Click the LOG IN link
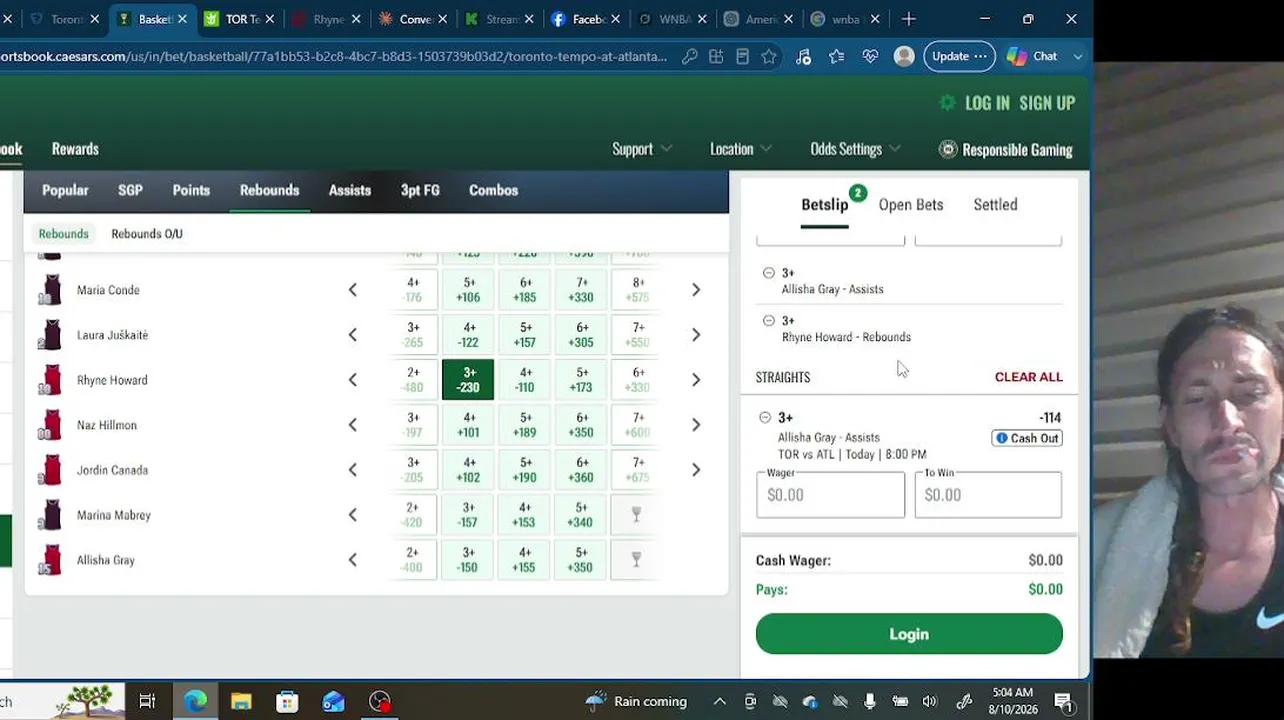Image resolution: width=1284 pixels, height=720 pixels. (x=987, y=103)
